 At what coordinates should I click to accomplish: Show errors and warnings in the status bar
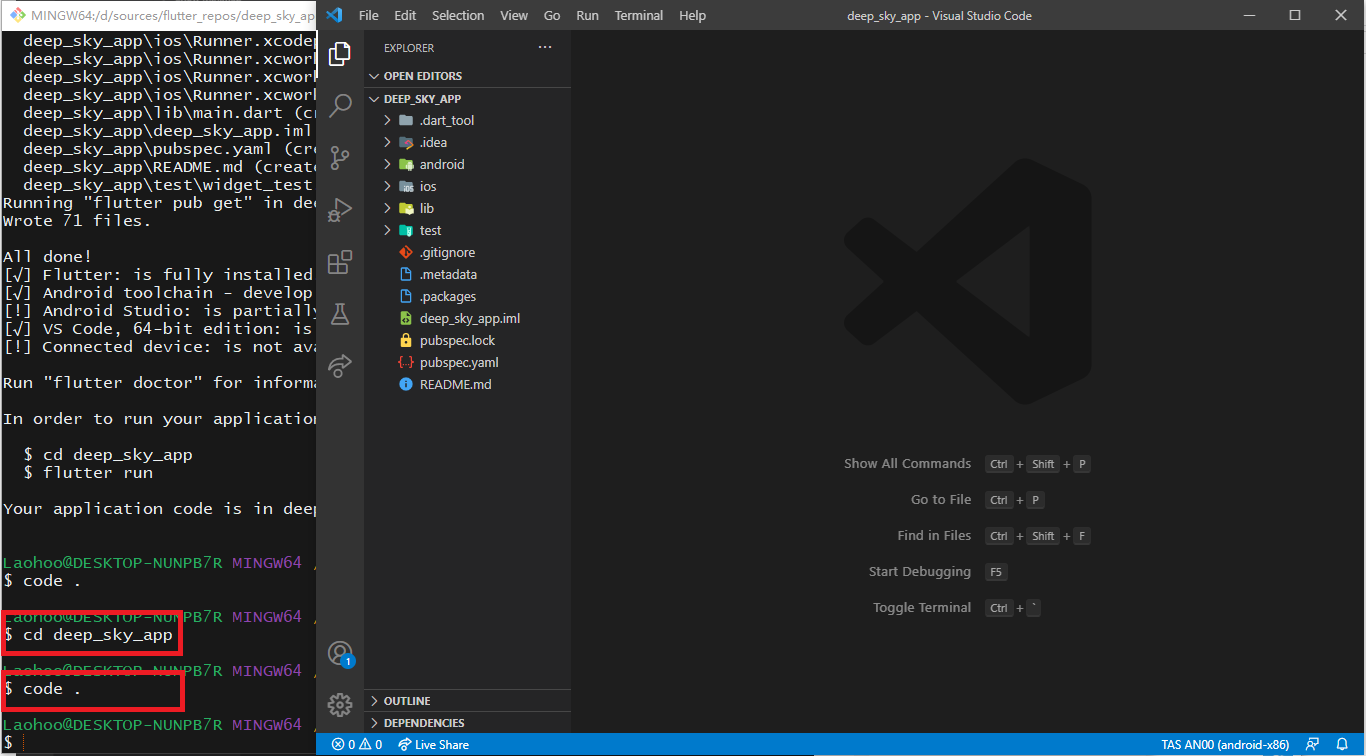[x=357, y=745]
